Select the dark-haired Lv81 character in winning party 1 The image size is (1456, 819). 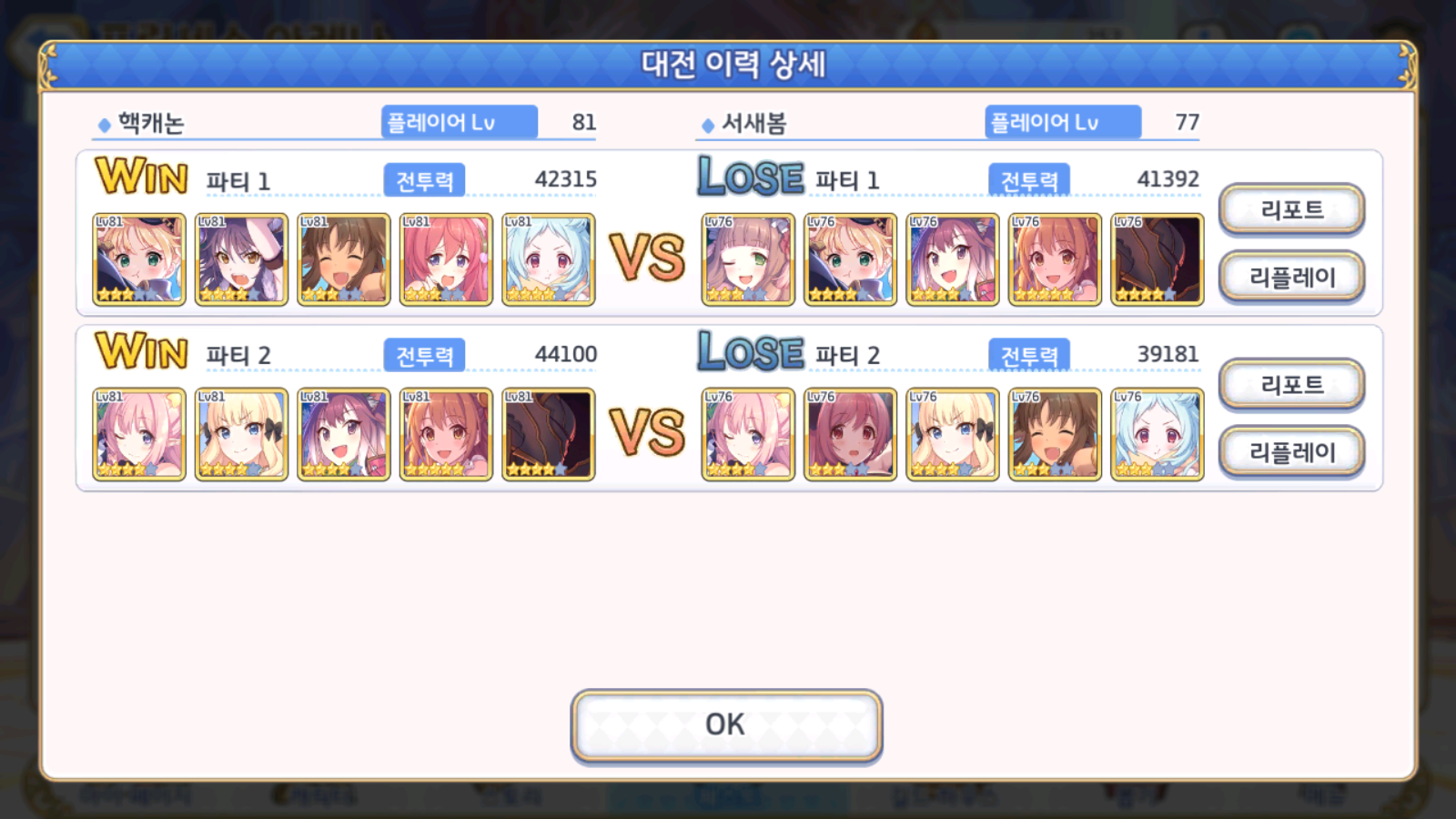241,259
